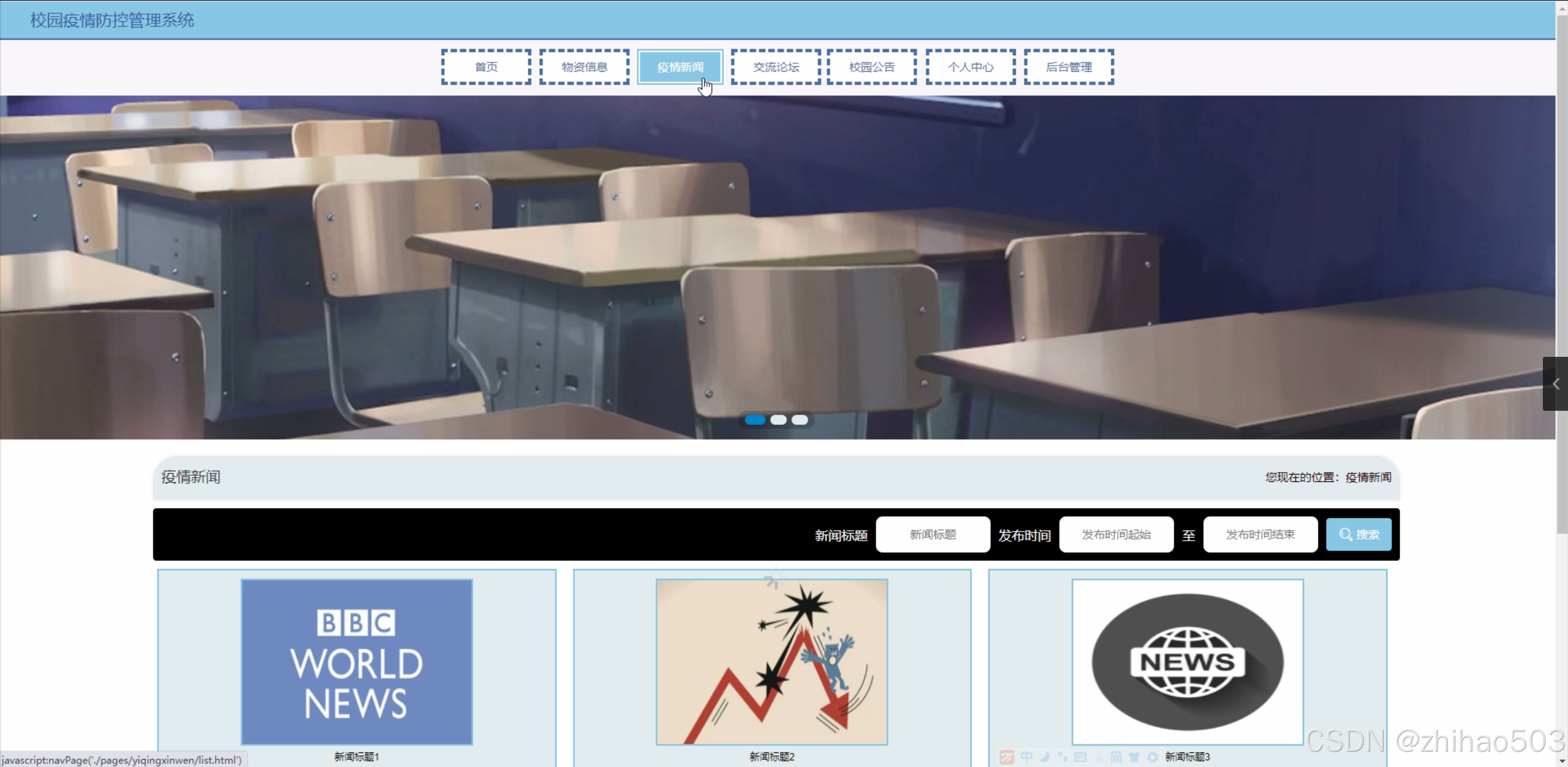Click the 新闻标题 search input field

click(932, 535)
